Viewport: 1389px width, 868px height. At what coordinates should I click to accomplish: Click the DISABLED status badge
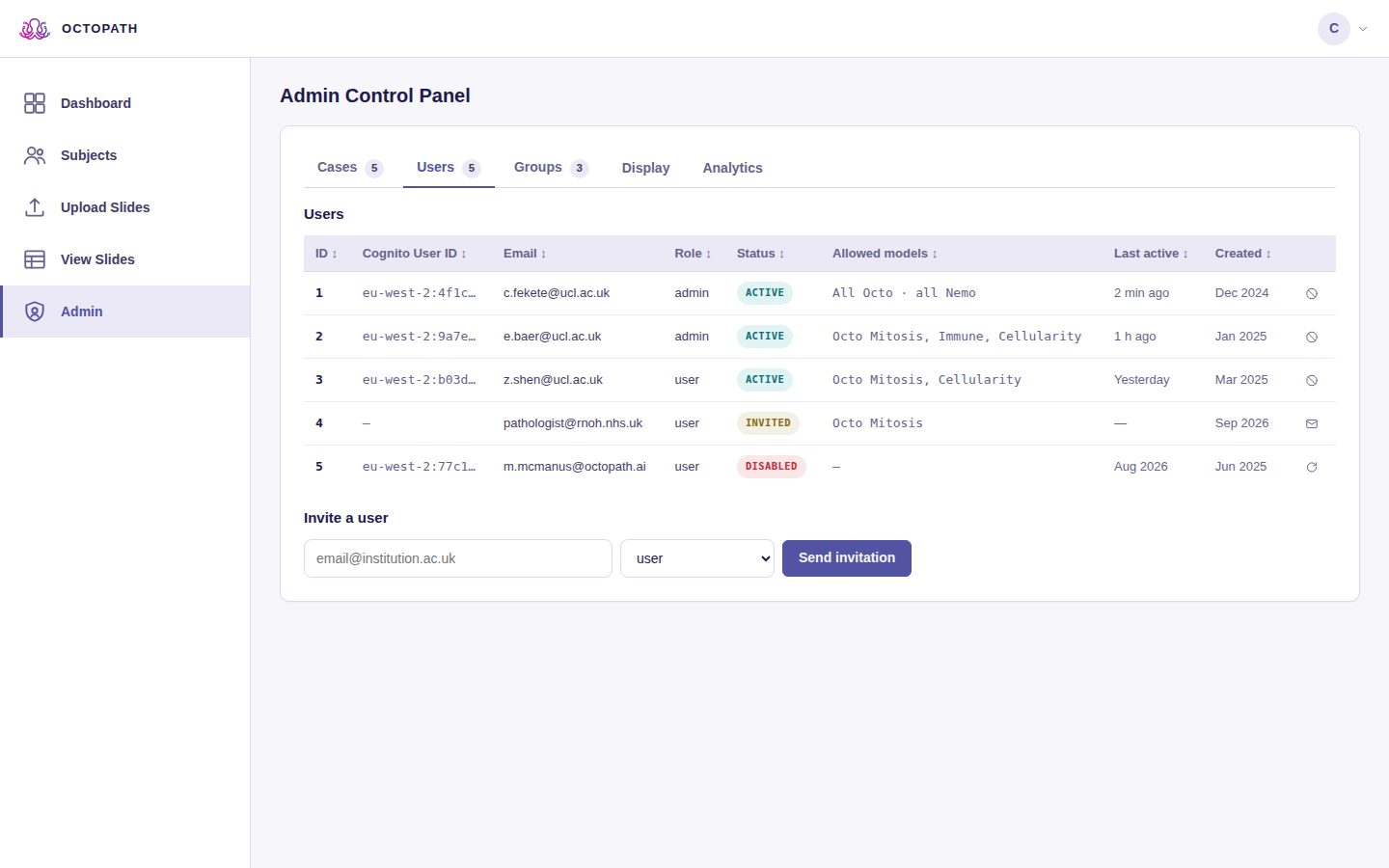click(x=772, y=467)
